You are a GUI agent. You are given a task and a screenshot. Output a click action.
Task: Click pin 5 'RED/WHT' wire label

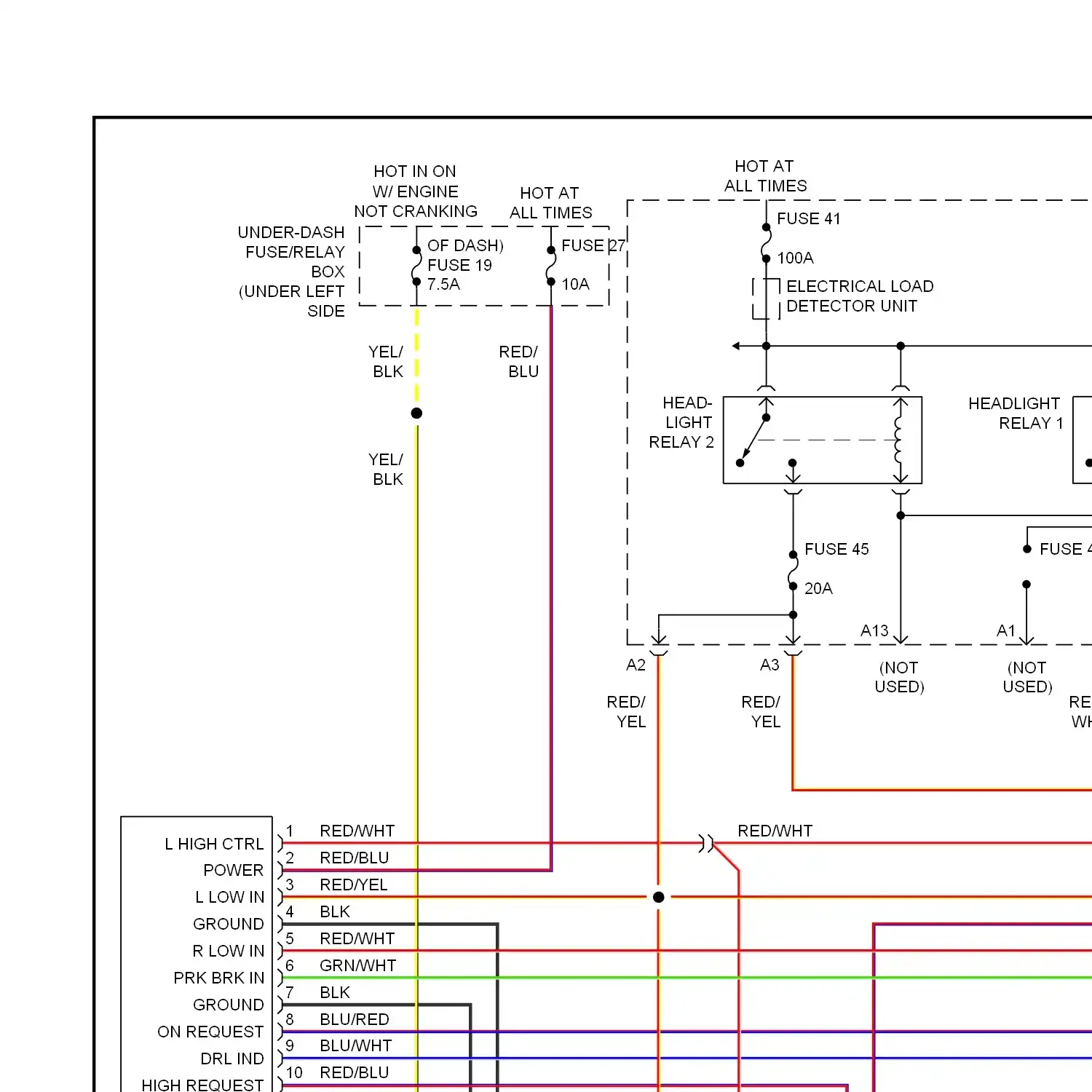click(357, 938)
